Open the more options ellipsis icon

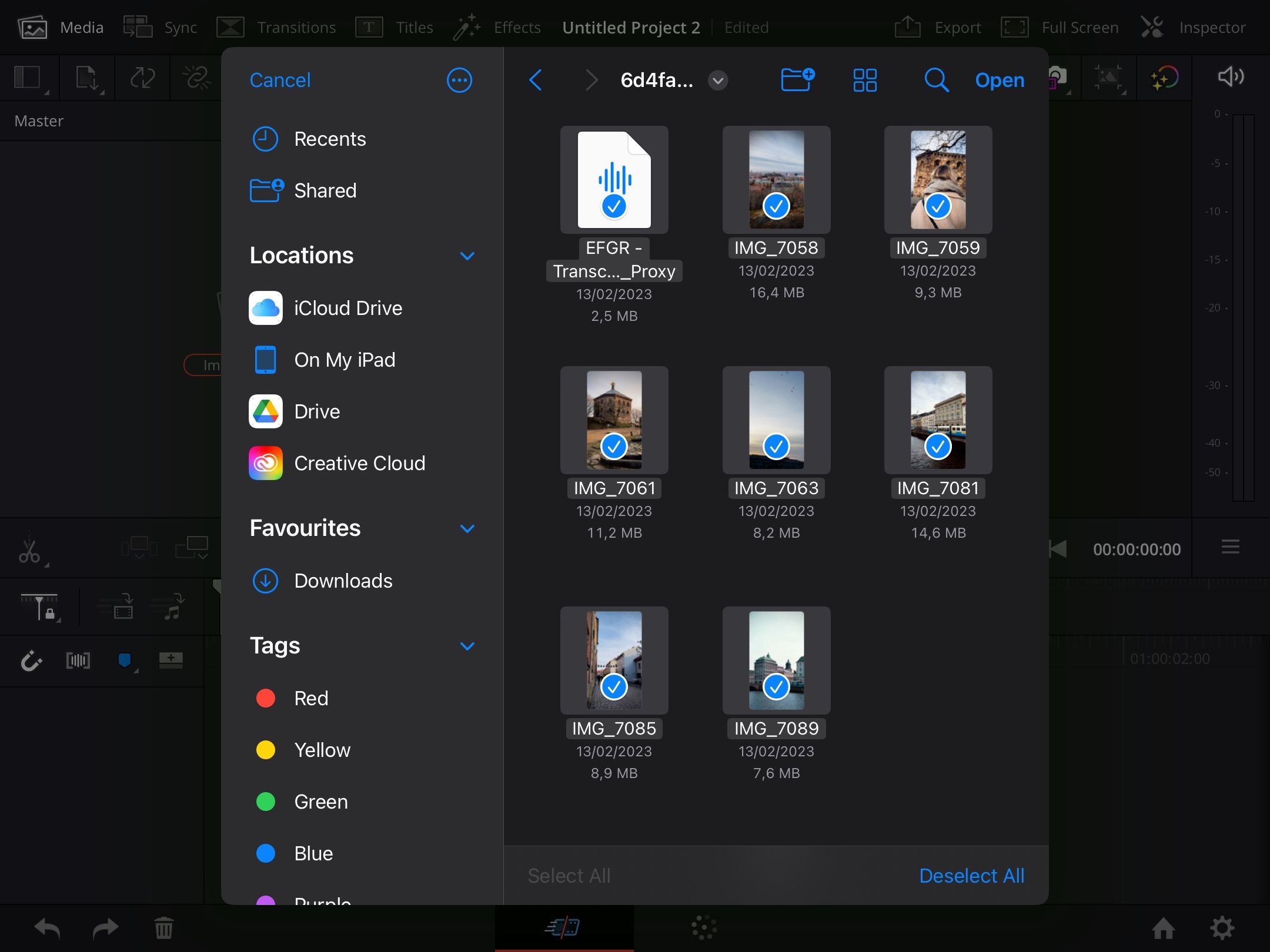(459, 80)
